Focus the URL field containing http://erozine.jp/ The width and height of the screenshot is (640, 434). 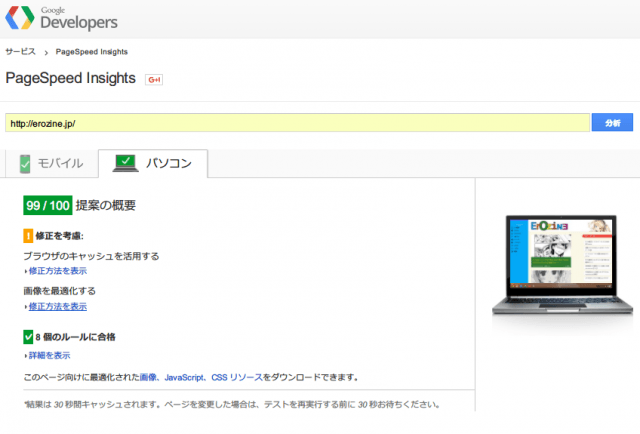[297, 123]
